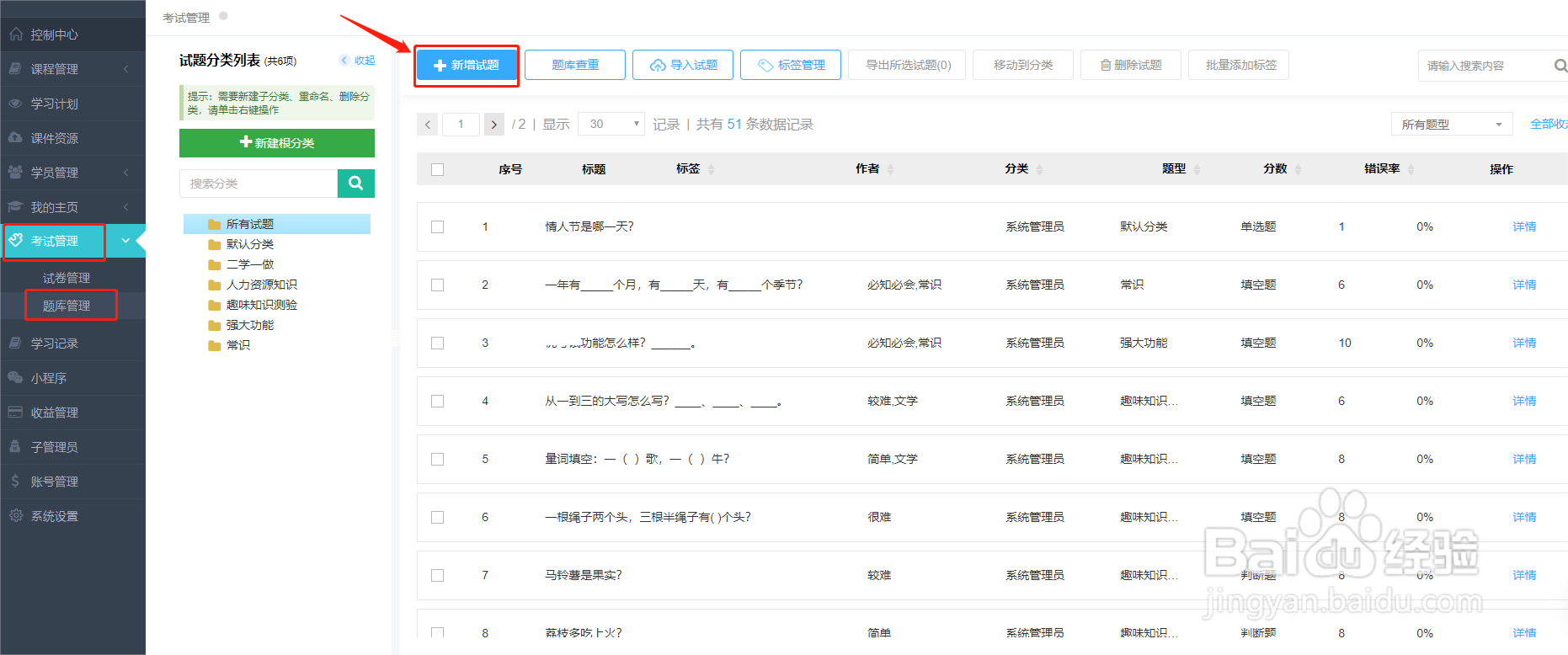
Task: Sort by 标签 column arrows
Action: [x=711, y=169]
